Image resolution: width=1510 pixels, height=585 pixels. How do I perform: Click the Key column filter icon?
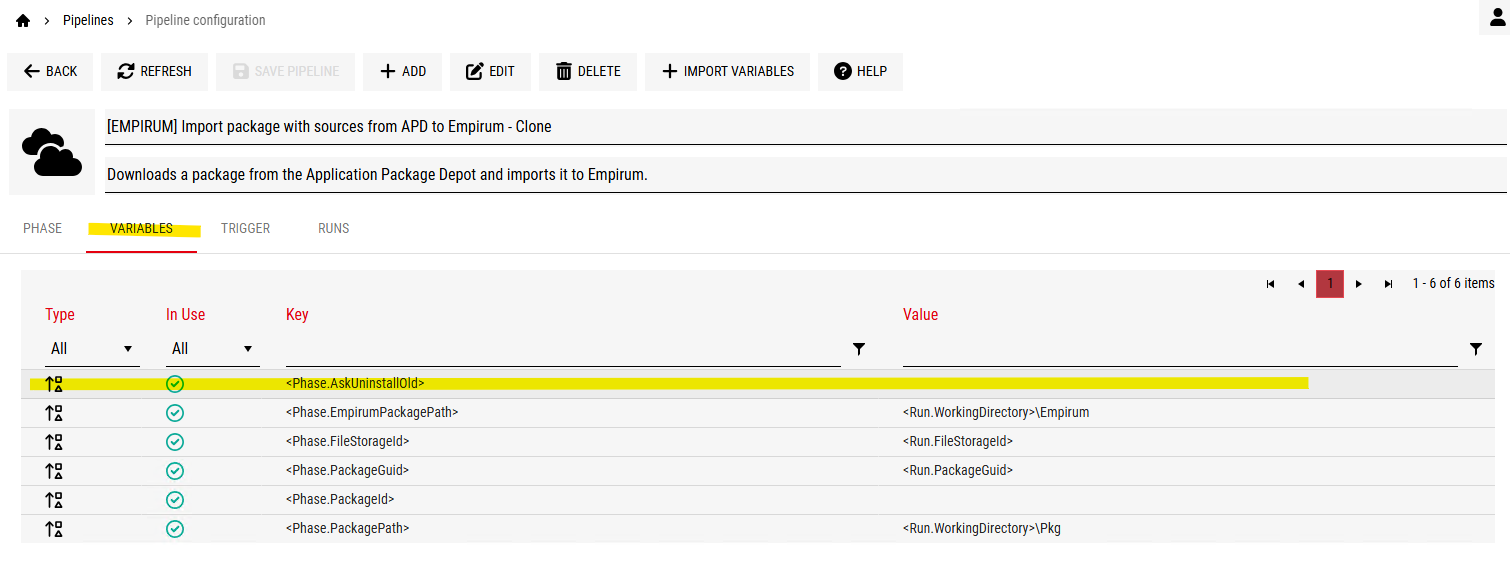tap(858, 349)
